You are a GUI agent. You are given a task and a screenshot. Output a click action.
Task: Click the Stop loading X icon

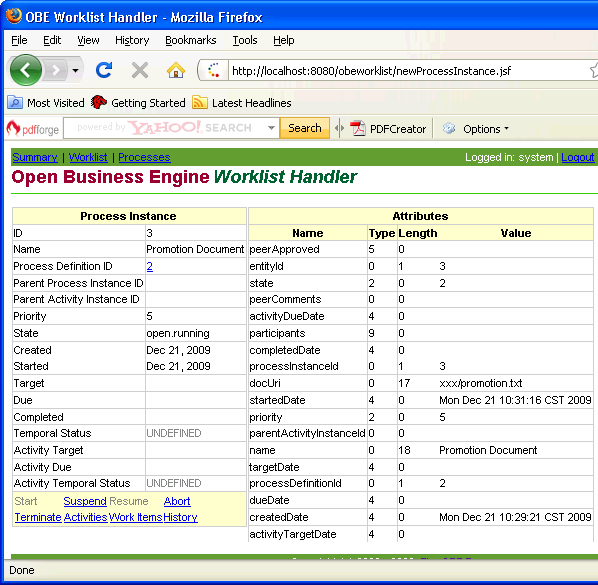coord(140,70)
